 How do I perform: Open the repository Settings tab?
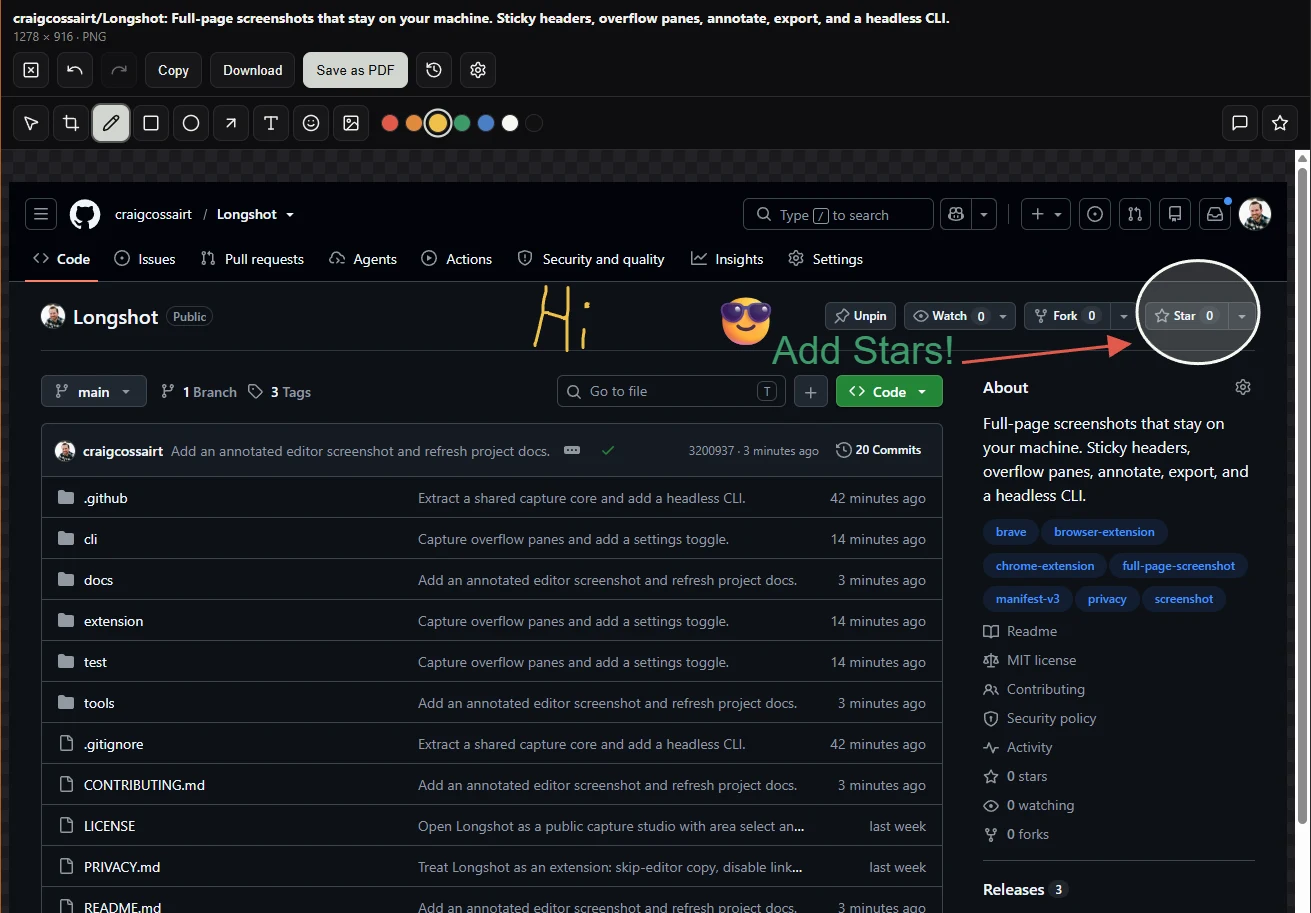click(x=825, y=259)
